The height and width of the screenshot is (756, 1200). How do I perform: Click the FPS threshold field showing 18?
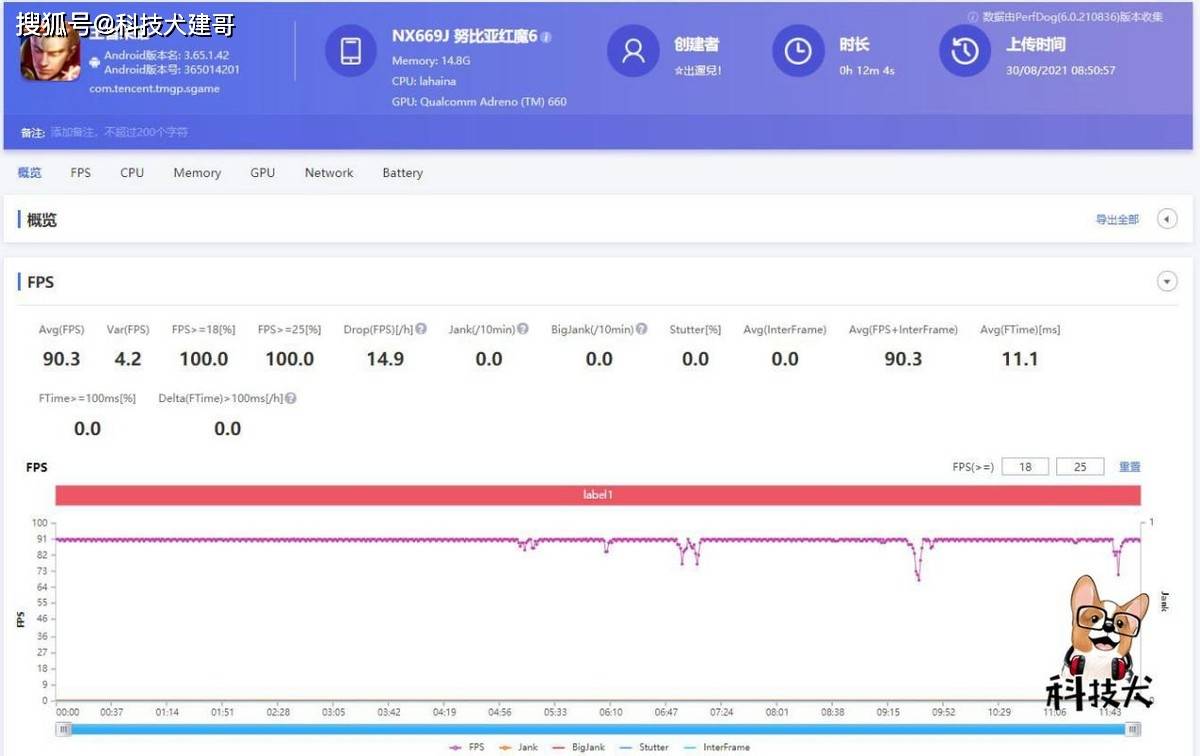click(1024, 467)
